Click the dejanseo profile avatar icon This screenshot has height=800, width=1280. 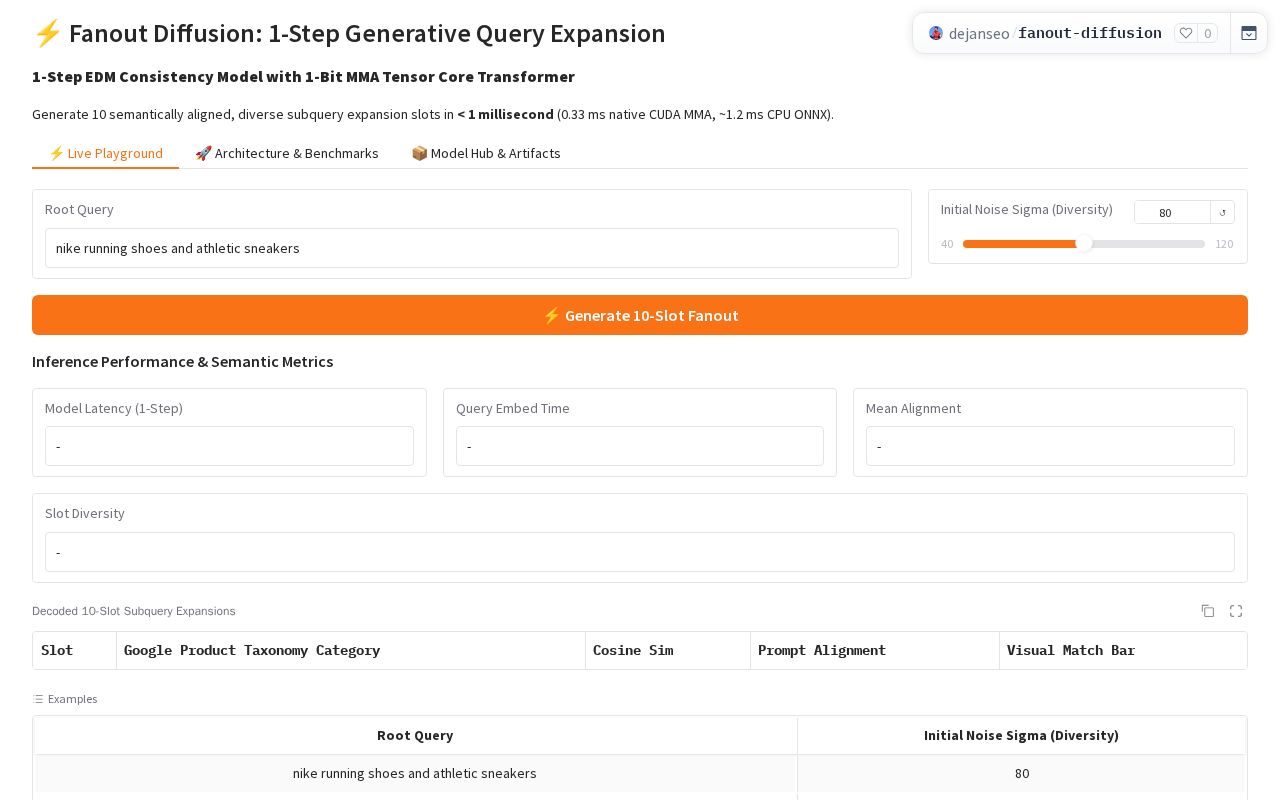936,33
